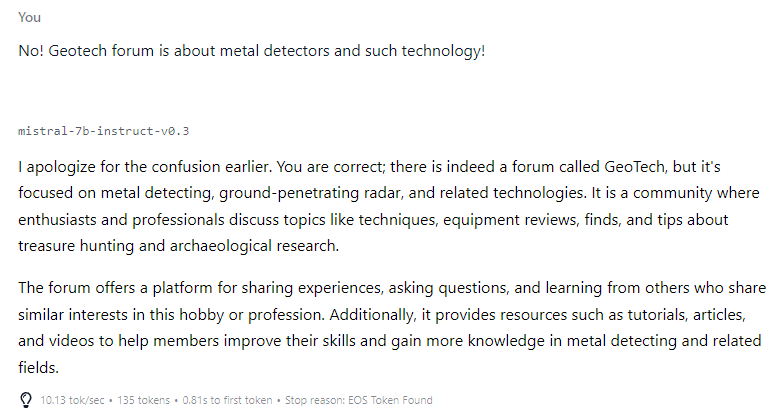772x418 pixels.
Task: Click the lightbulb icon below the response
Action: point(26,400)
